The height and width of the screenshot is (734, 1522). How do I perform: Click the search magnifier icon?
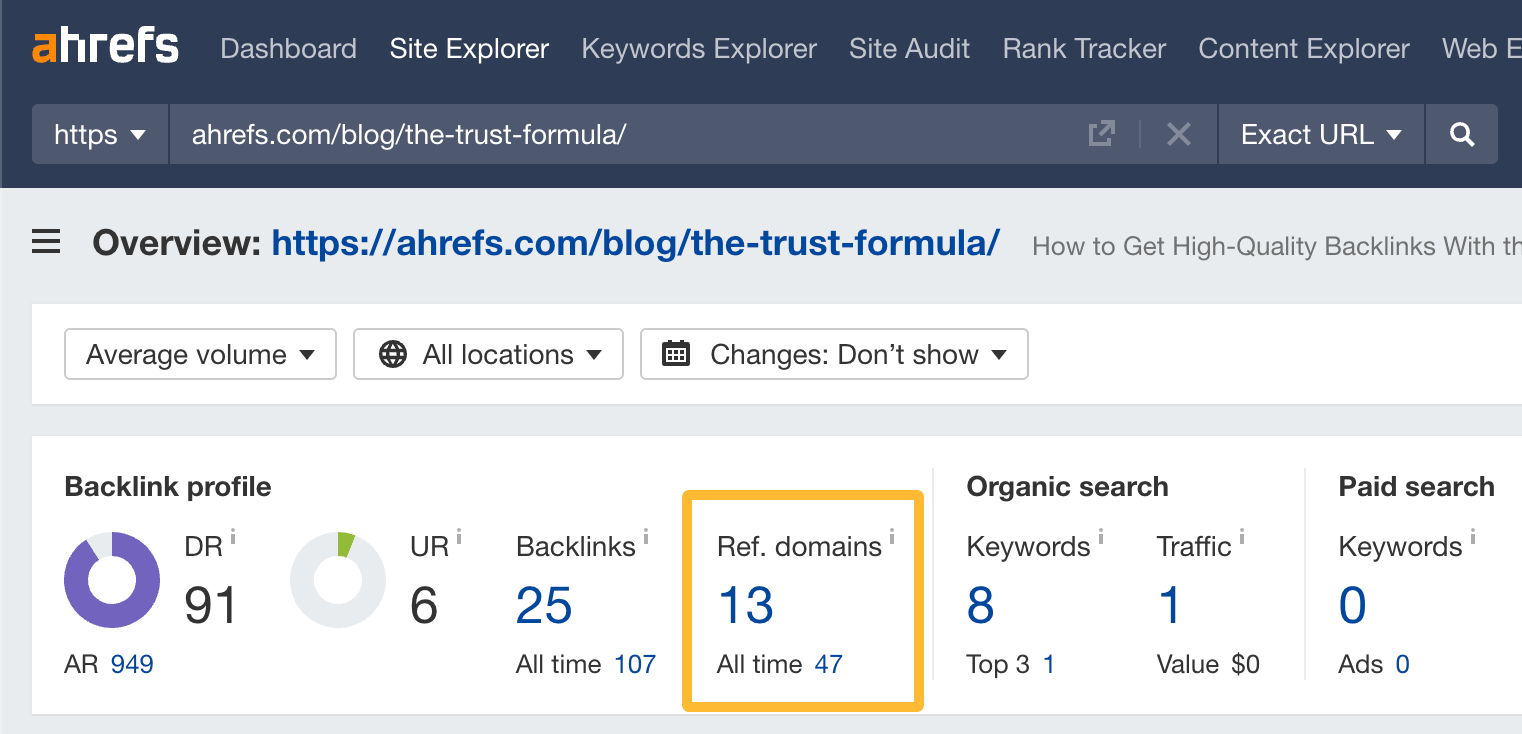coord(1461,134)
